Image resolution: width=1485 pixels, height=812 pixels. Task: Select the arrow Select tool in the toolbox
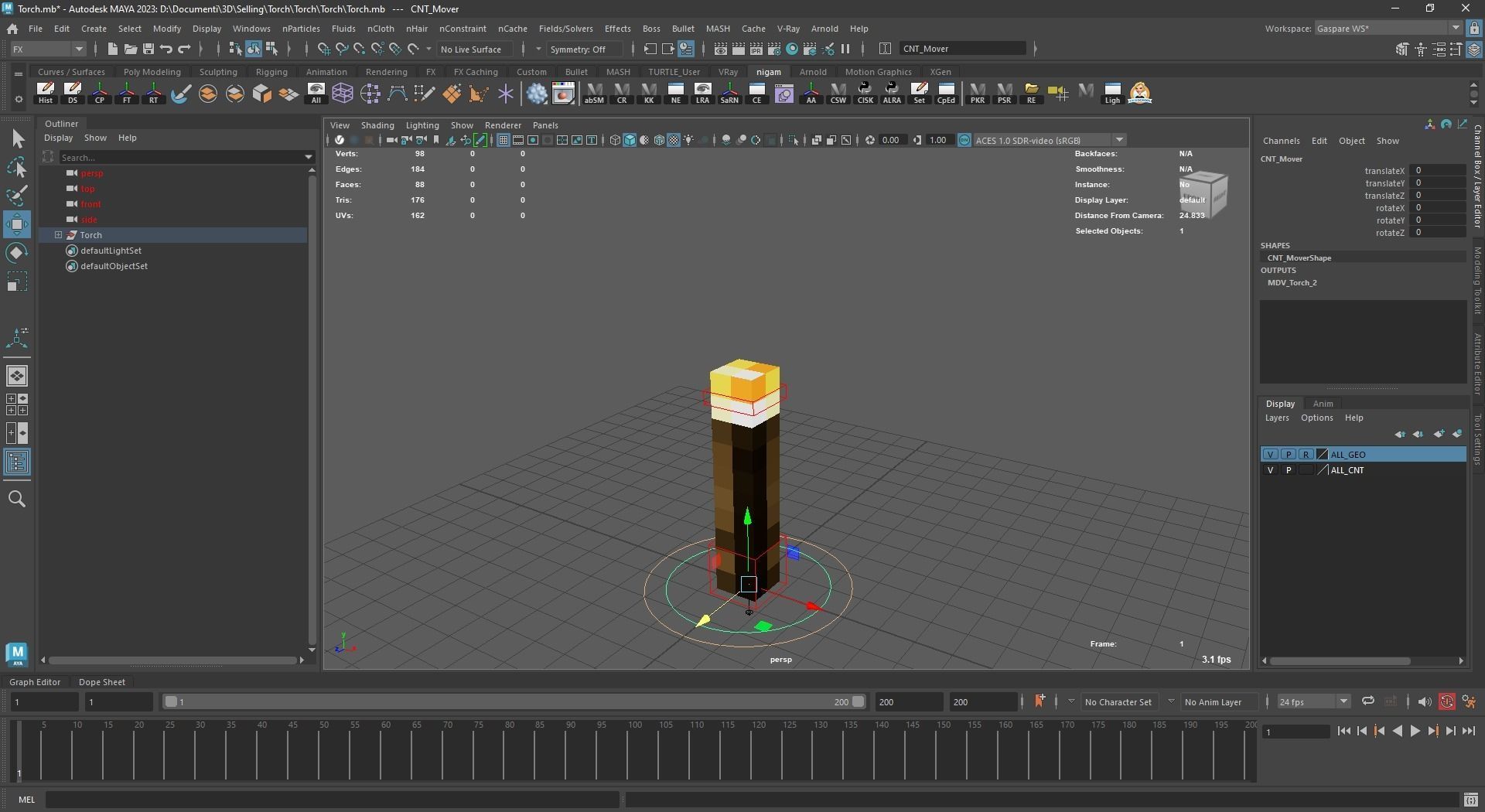point(17,138)
